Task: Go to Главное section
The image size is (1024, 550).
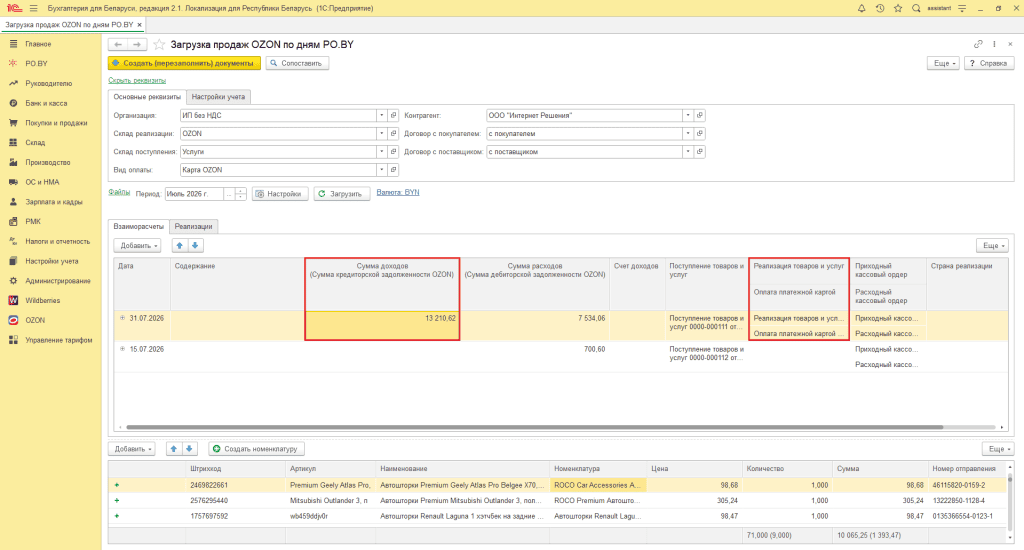Action: (x=38, y=44)
